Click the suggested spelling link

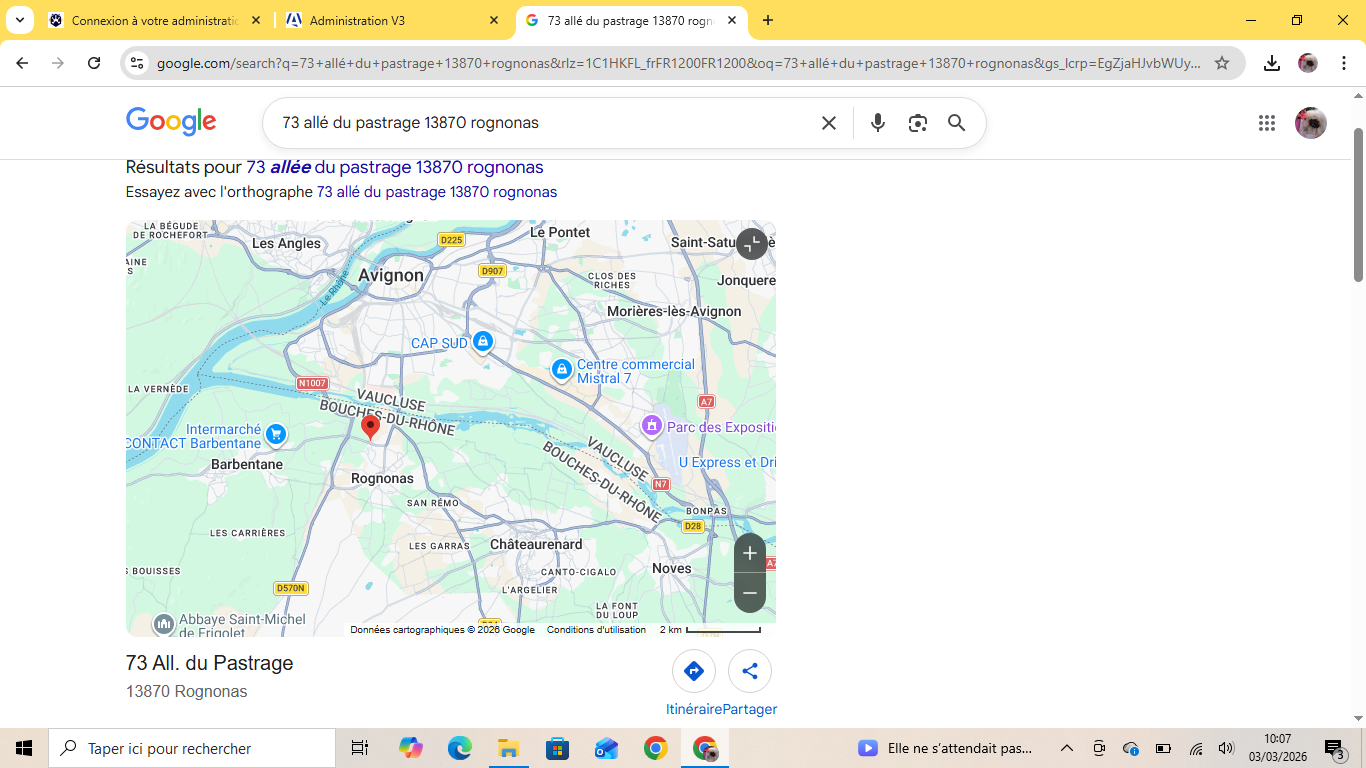point(437,192)
